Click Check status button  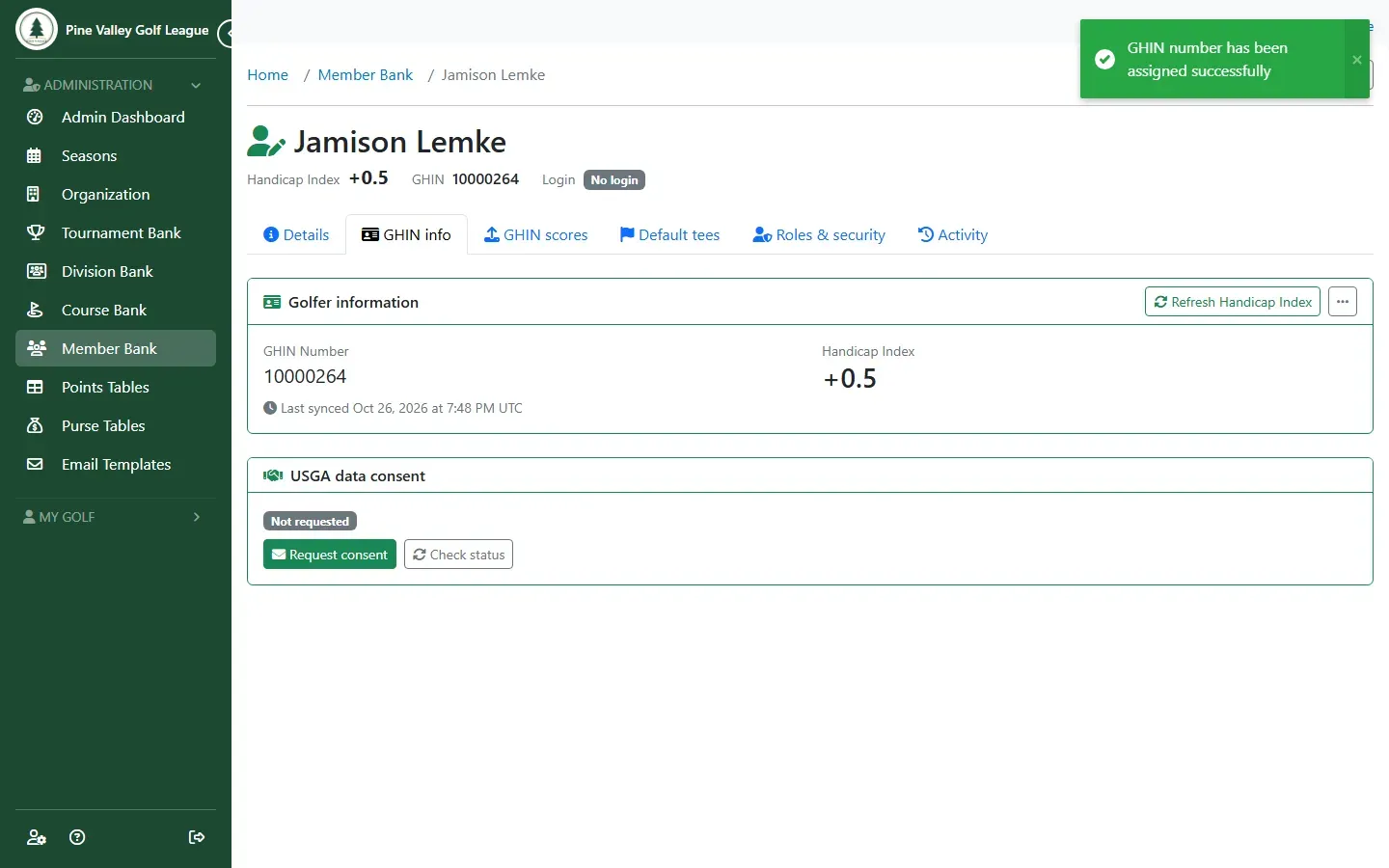click(458, 555)
